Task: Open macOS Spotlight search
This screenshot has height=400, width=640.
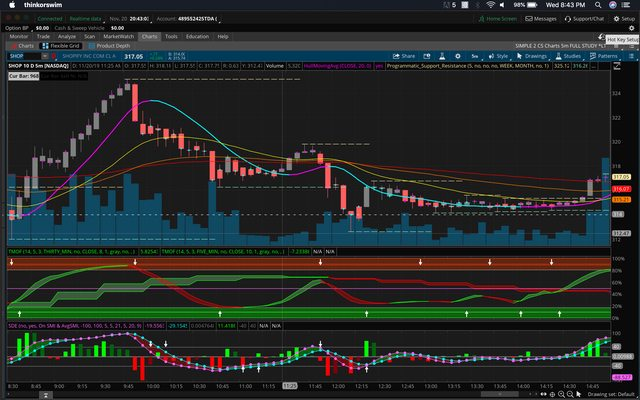Action: (x=598, y=5)
